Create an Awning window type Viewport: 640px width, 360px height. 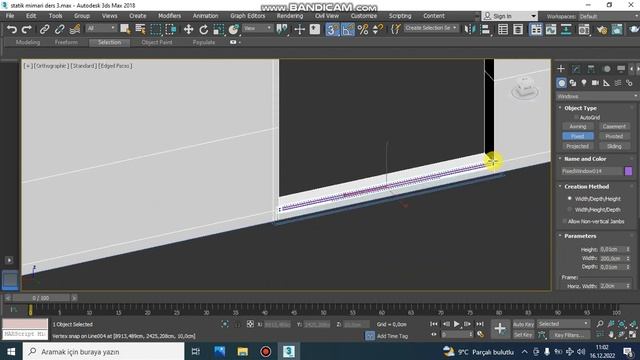[x=578, y=127]
